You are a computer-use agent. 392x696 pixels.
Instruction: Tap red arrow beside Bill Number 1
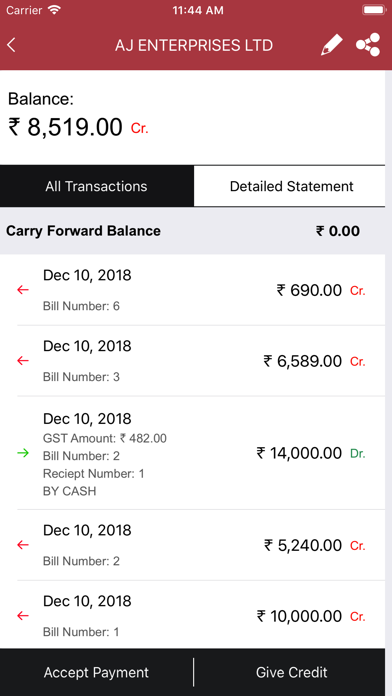[x=23, y=616]
